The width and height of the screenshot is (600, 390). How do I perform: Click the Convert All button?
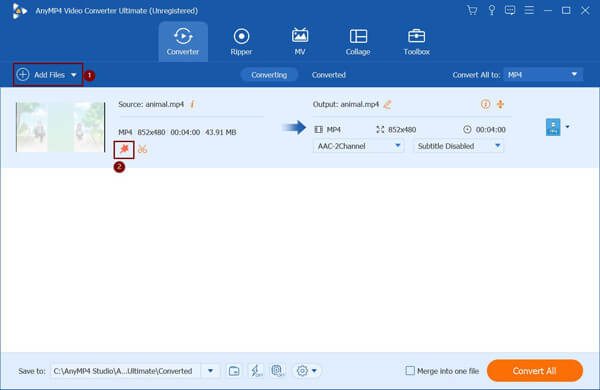point(535,370)
